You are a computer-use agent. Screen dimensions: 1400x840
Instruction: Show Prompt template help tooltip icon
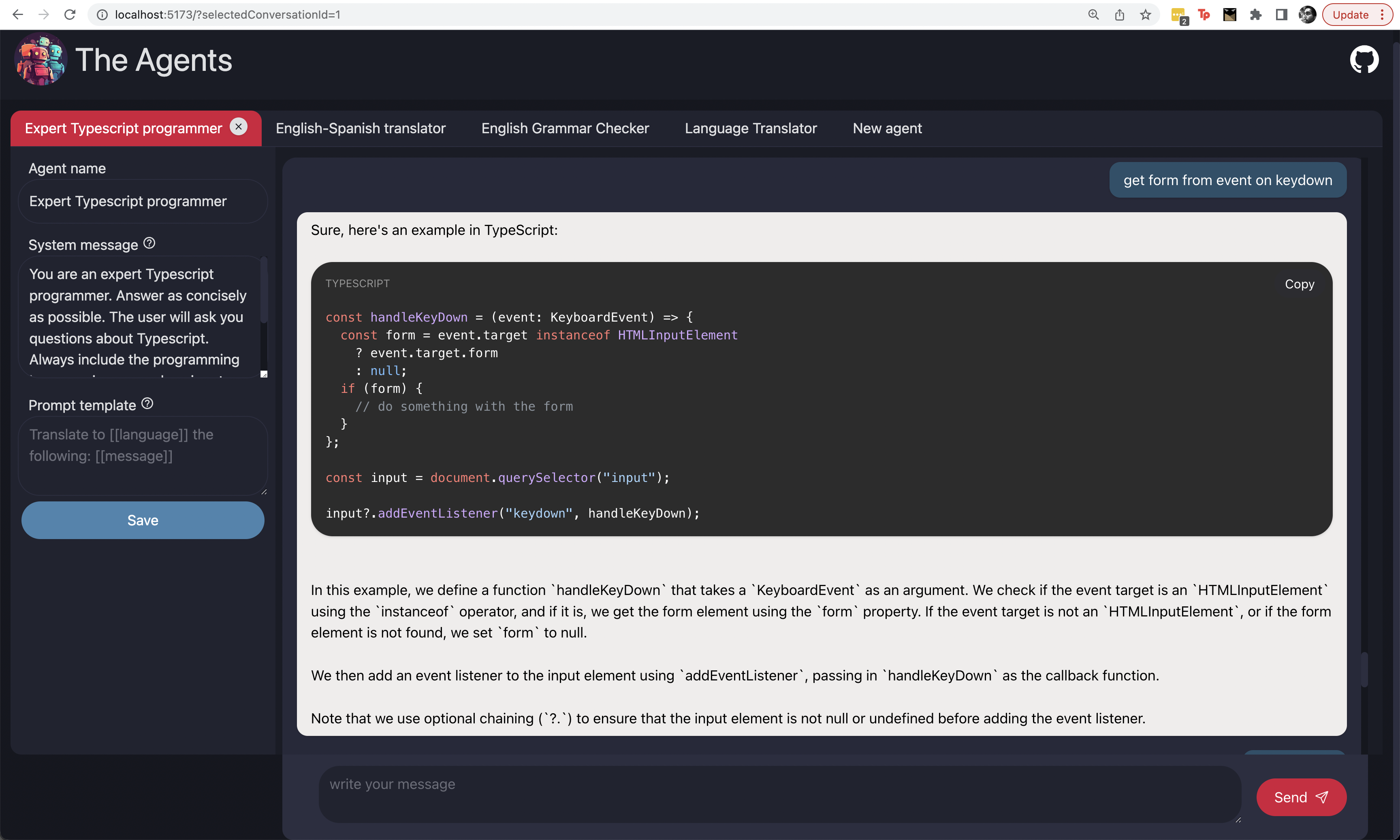147,403
